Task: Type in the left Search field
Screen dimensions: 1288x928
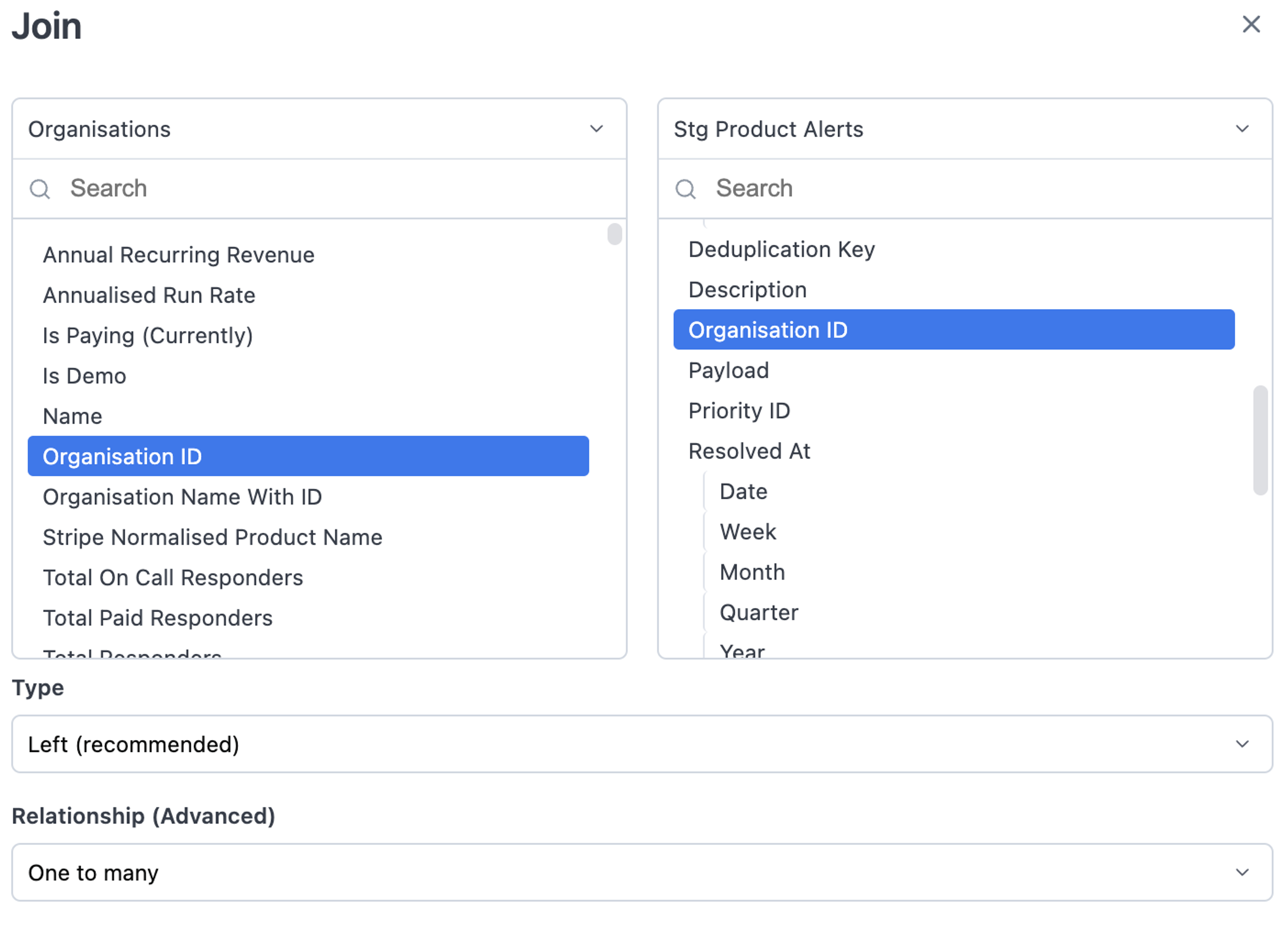Action: coord(341,189)
